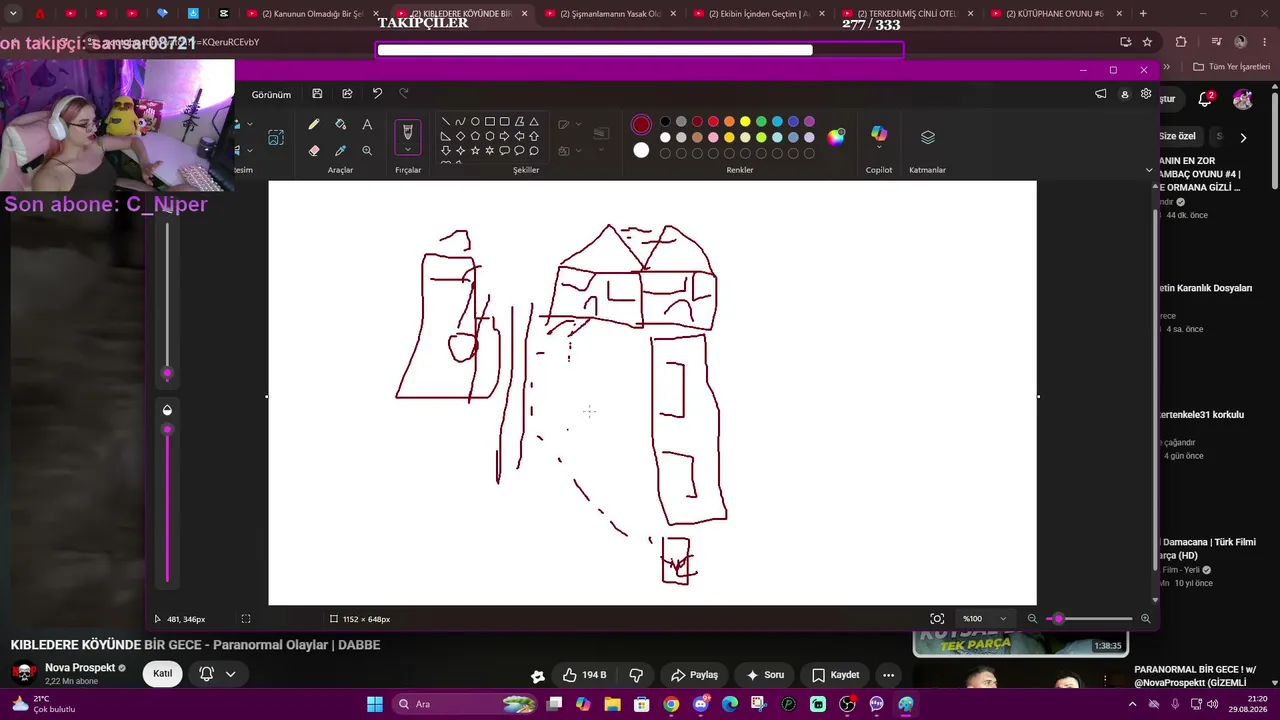Click the Kaydet save button
Image resolution: width=1280 pixels, height=720 pixels.
pyautogui.click(x=834, y=675)
